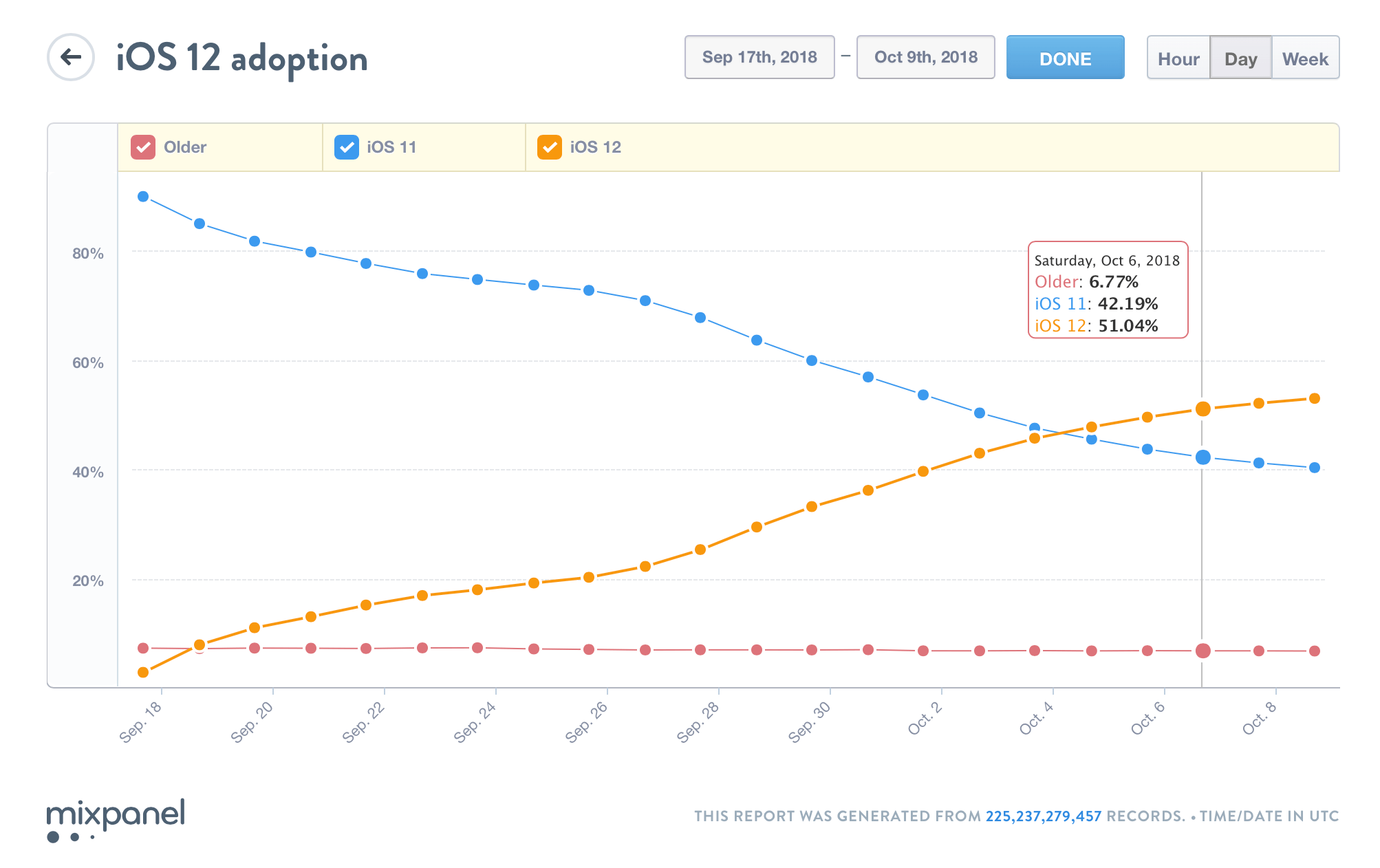
Task: Open the Oct 9th, 2018 end date picker
Action: click(x=925, y=57)
